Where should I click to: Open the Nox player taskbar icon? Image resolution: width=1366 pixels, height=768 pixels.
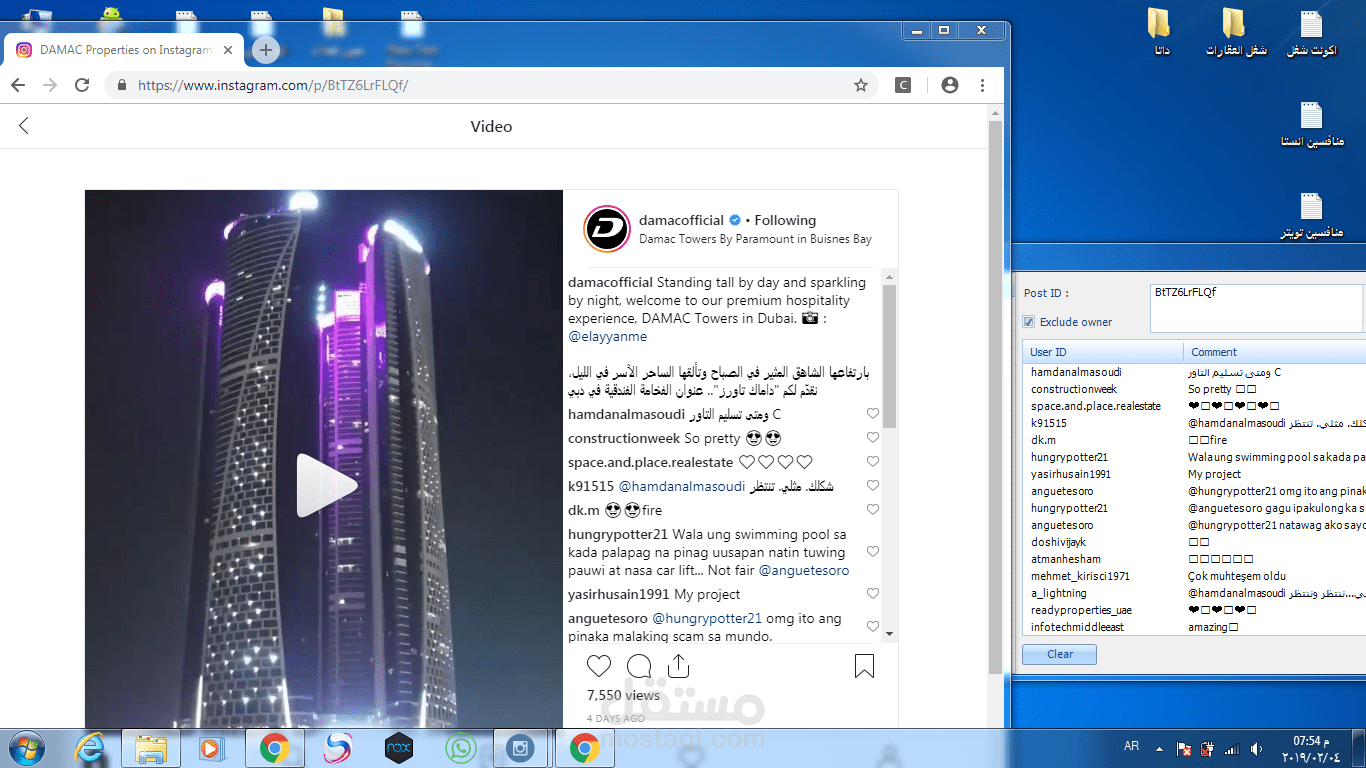(x=399, y=748)
